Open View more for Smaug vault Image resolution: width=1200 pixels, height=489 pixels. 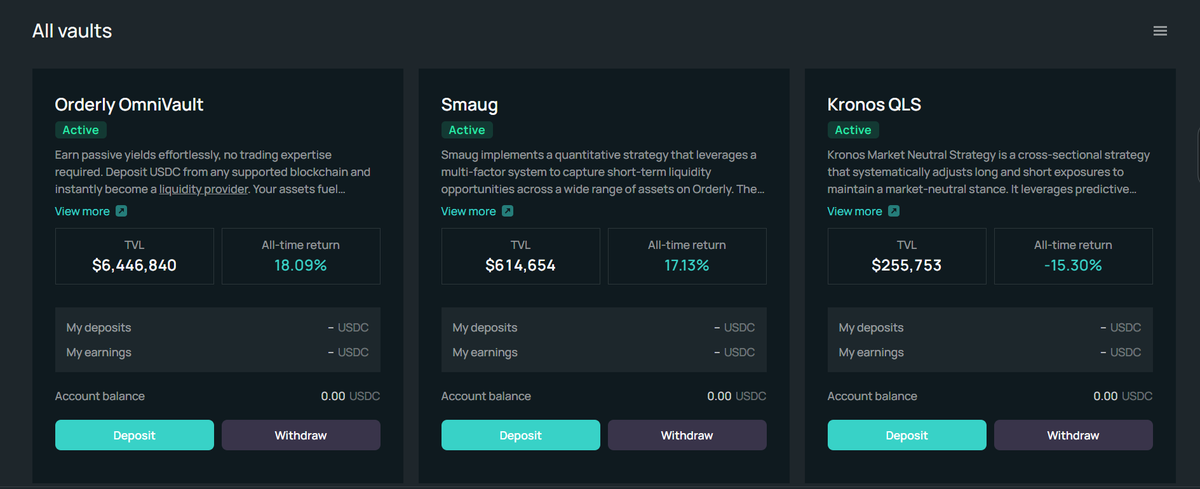(x=477, y=211)
